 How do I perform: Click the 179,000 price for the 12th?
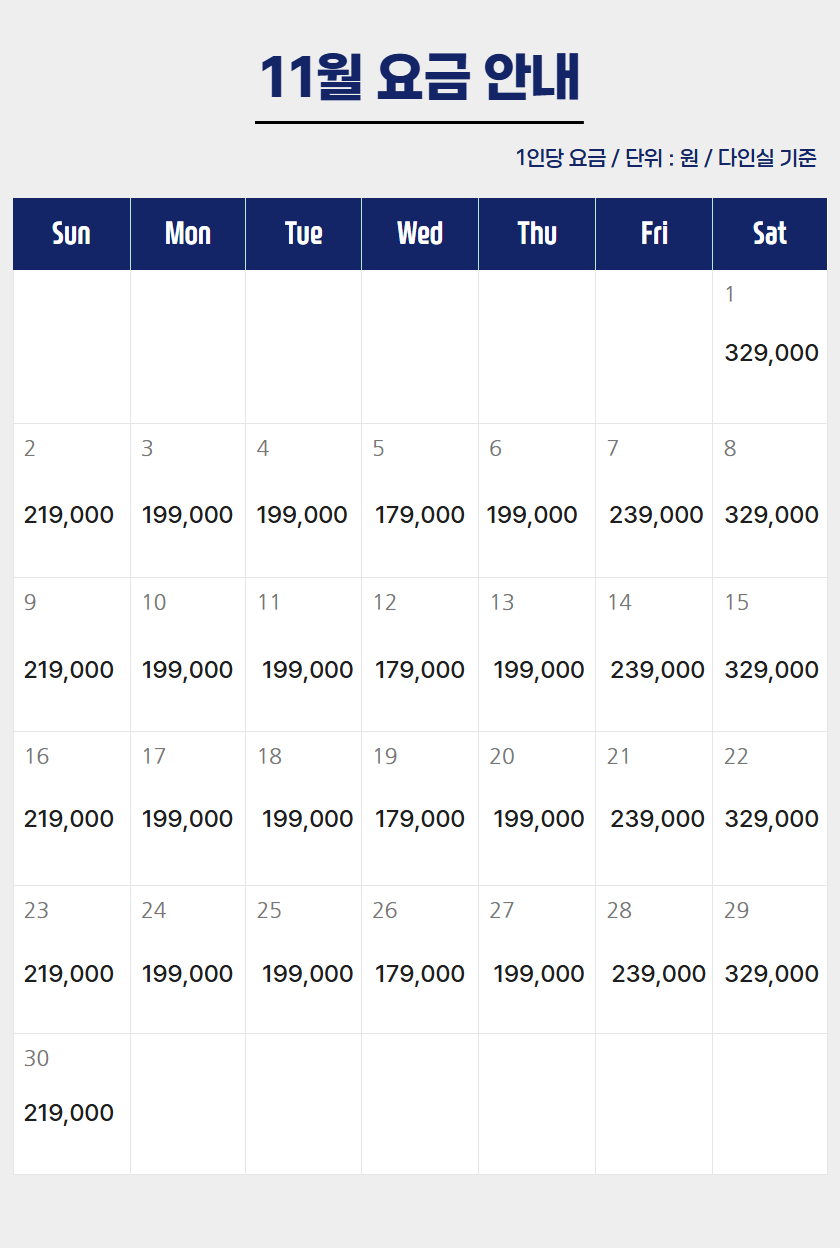pos(420,670)
